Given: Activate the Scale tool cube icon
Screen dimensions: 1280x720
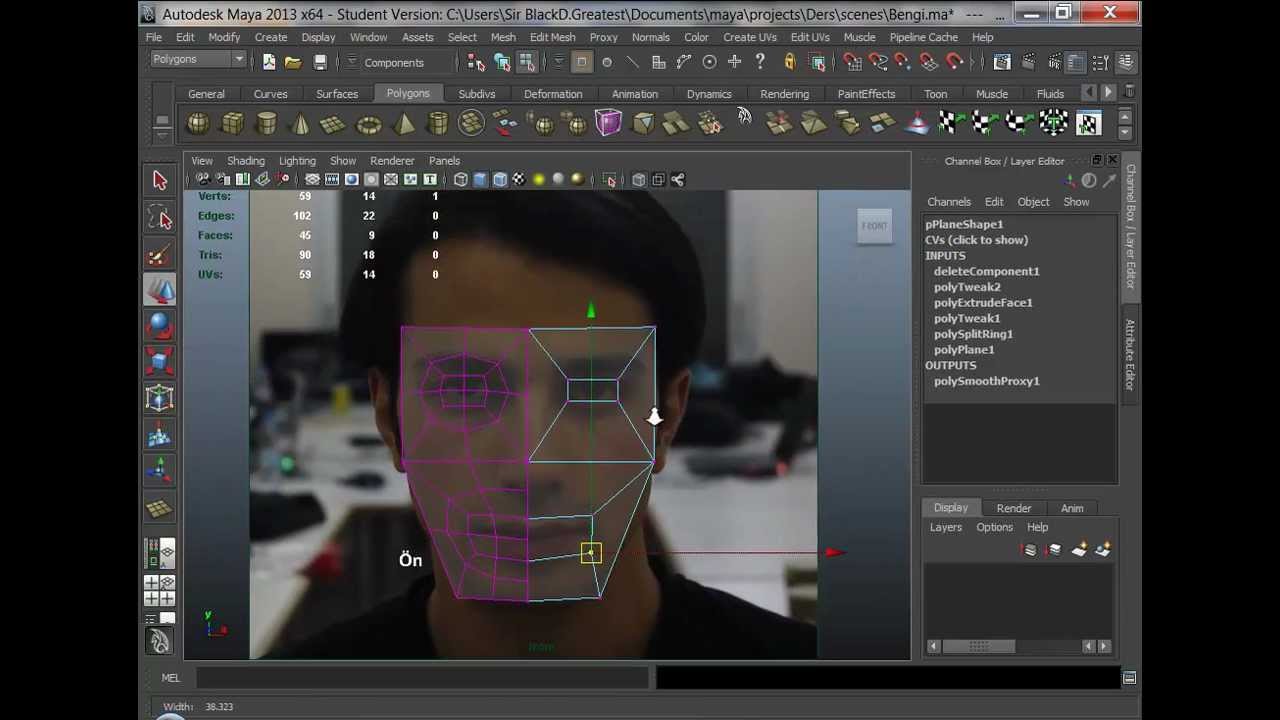Looking at the screenshot, I should click(160, 362).
